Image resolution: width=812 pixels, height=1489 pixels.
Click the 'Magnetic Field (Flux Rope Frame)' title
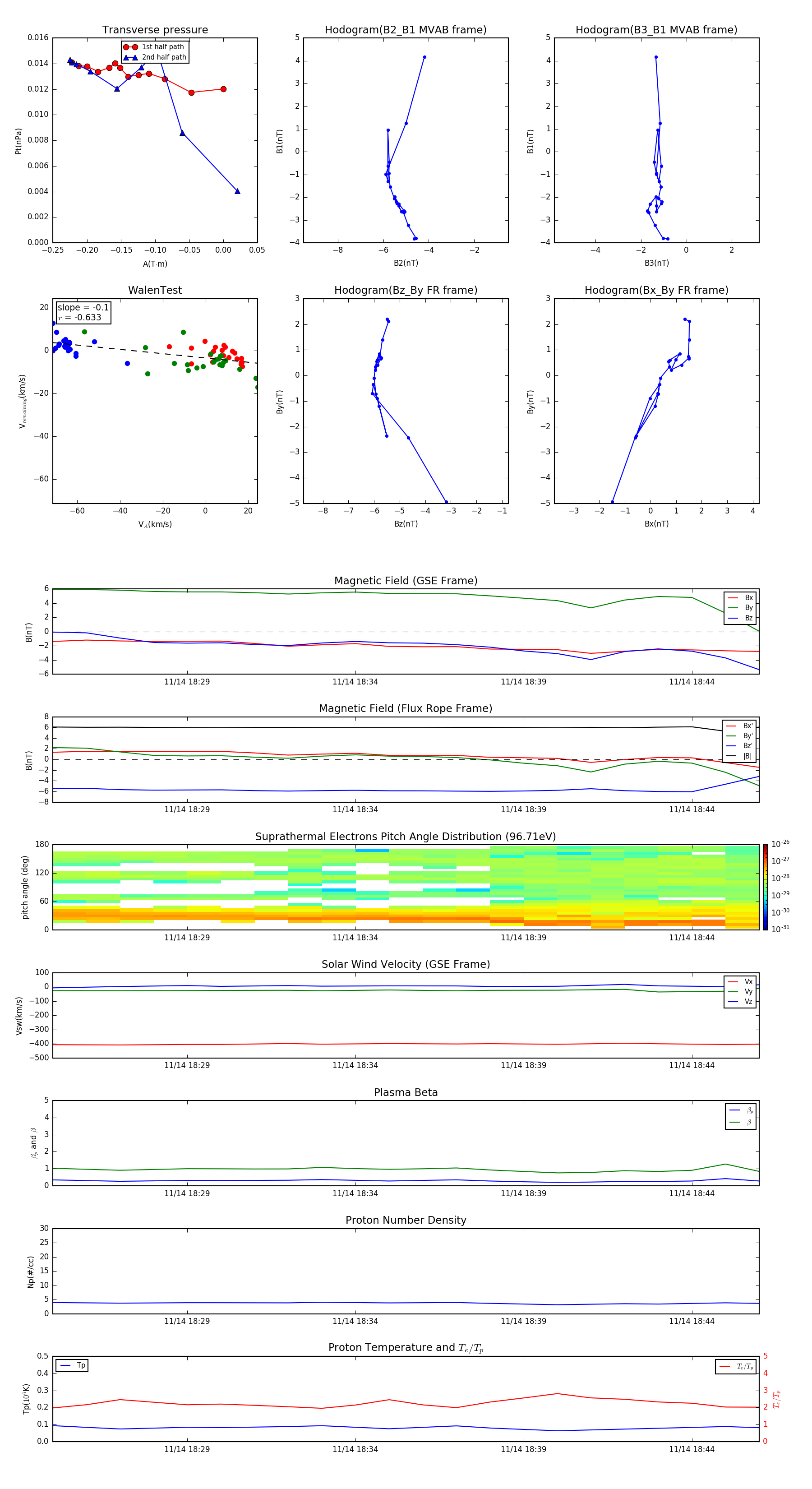pos(406,709)
